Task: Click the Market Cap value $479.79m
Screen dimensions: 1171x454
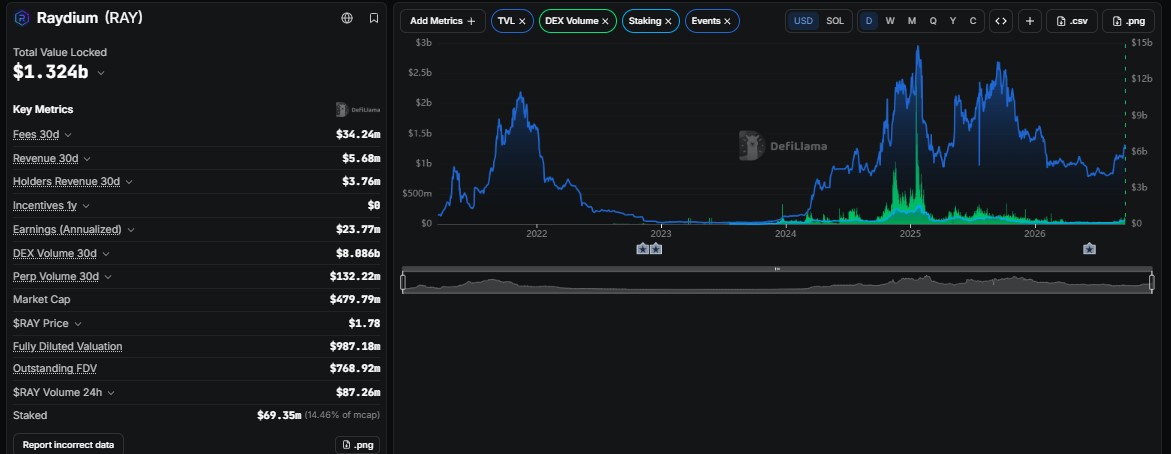Action: point(355,299)
